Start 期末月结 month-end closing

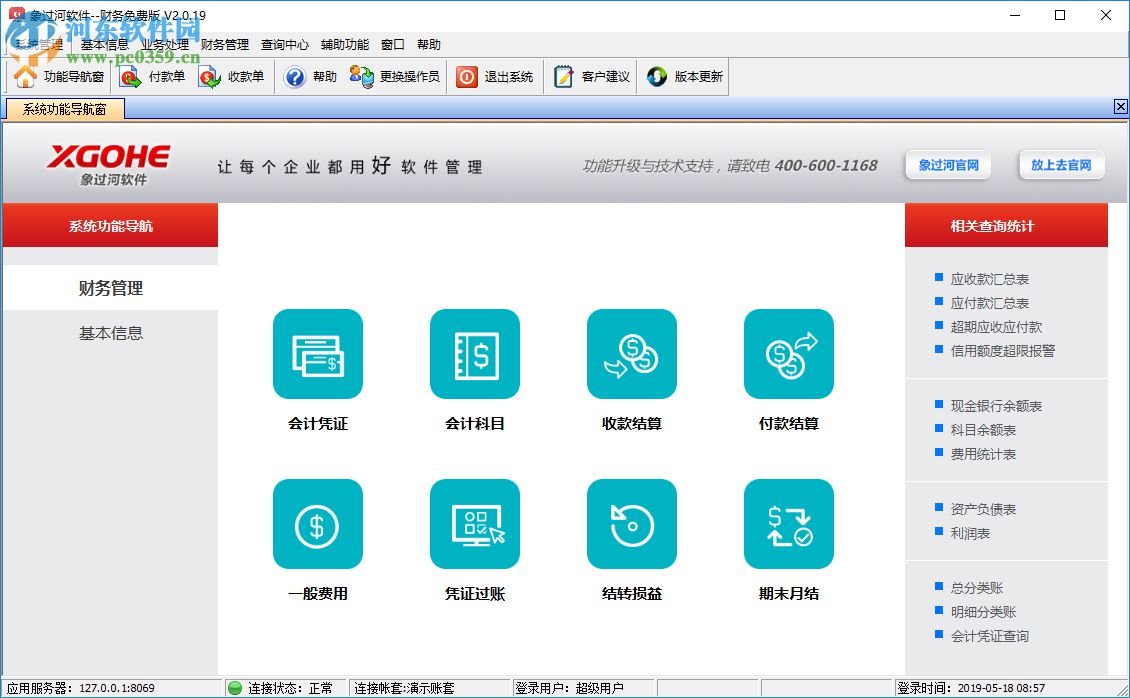788,524
